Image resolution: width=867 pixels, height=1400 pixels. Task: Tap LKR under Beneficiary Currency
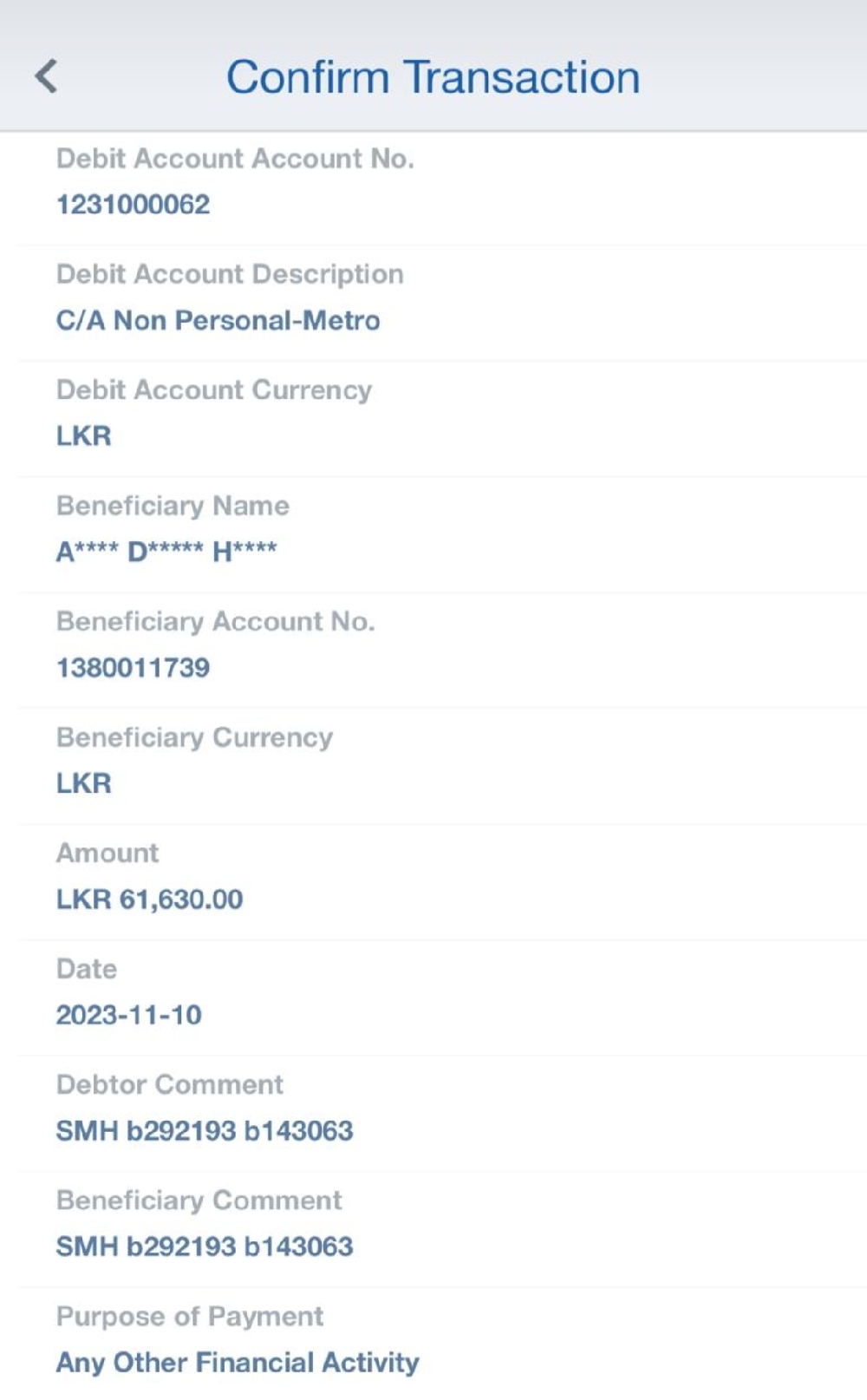pyautogui.click(x=84, y=783)
